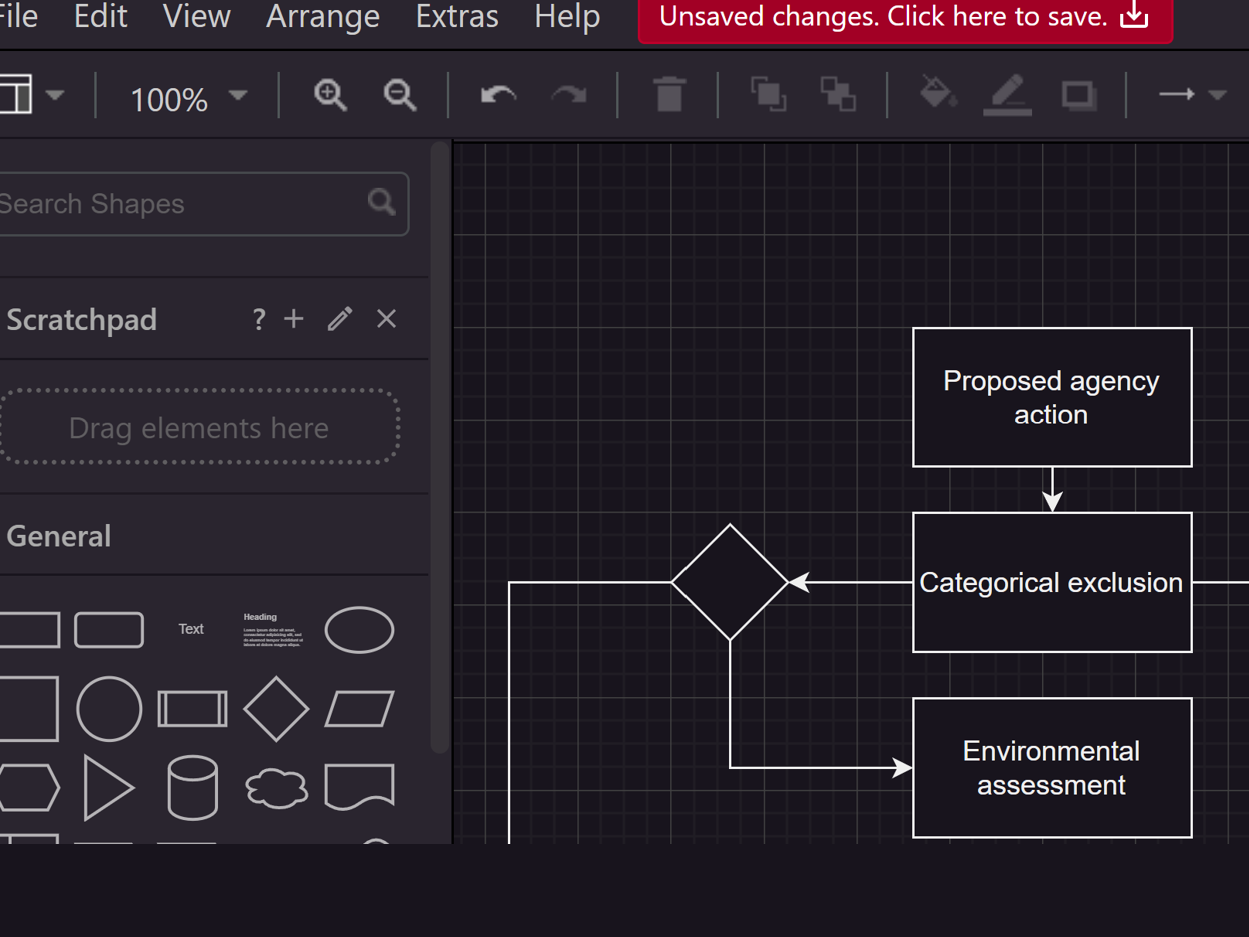Collapse the General shapes section
Screen dimensions: 1249x937
(x=59, y=536)
